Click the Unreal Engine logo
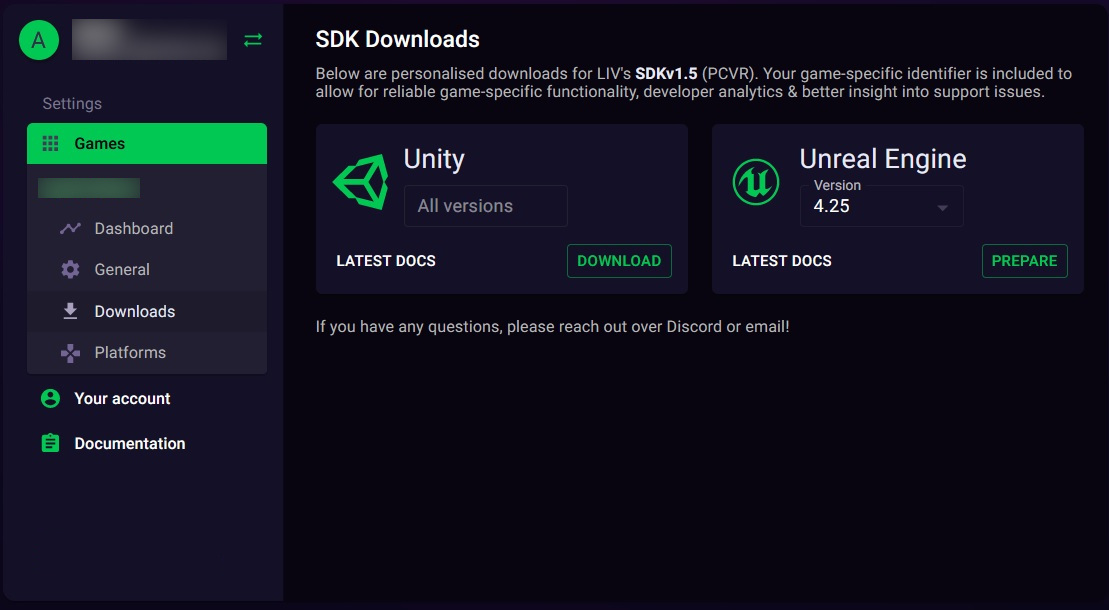Screen dimensions: 1109x610 coord(755,182)
